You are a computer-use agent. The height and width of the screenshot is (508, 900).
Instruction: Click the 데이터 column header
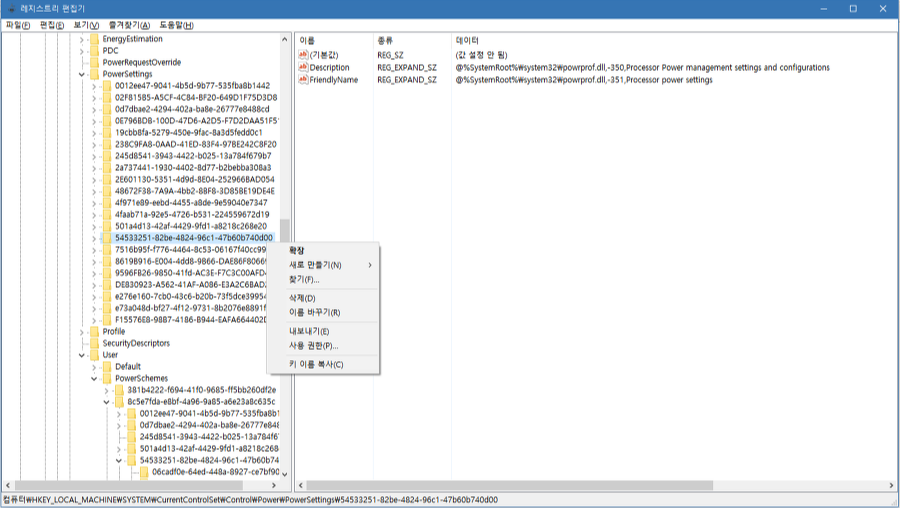[x=468, y=40]
